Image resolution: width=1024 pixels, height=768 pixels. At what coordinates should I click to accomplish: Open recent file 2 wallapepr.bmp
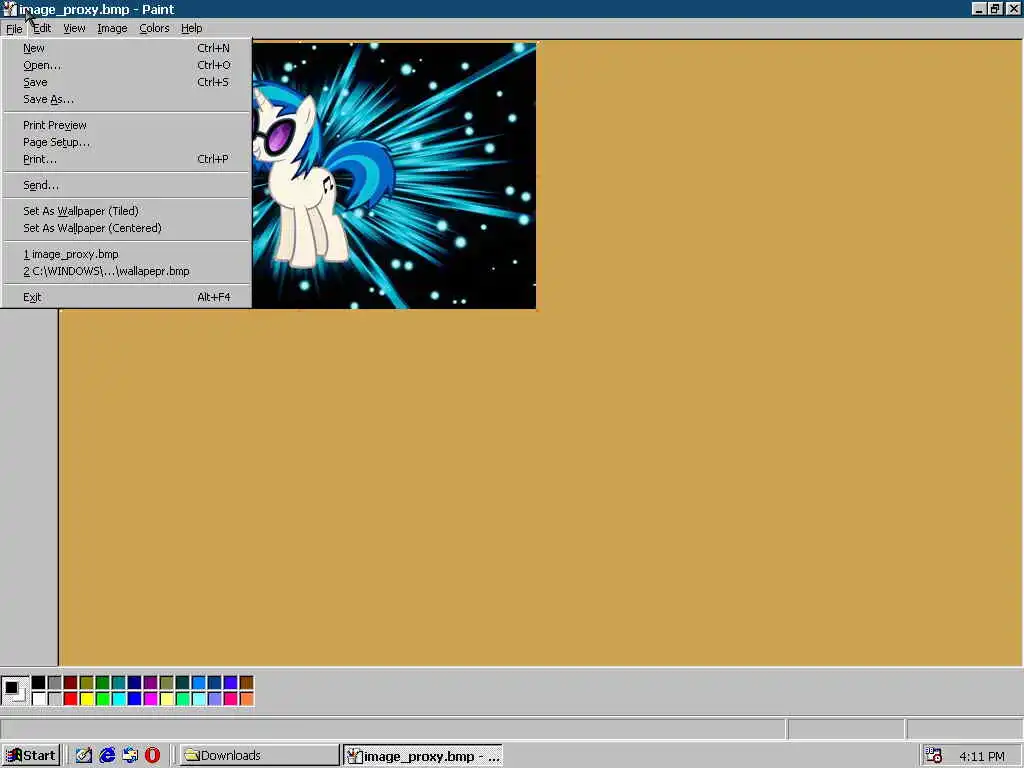click(x=126, y=271)
